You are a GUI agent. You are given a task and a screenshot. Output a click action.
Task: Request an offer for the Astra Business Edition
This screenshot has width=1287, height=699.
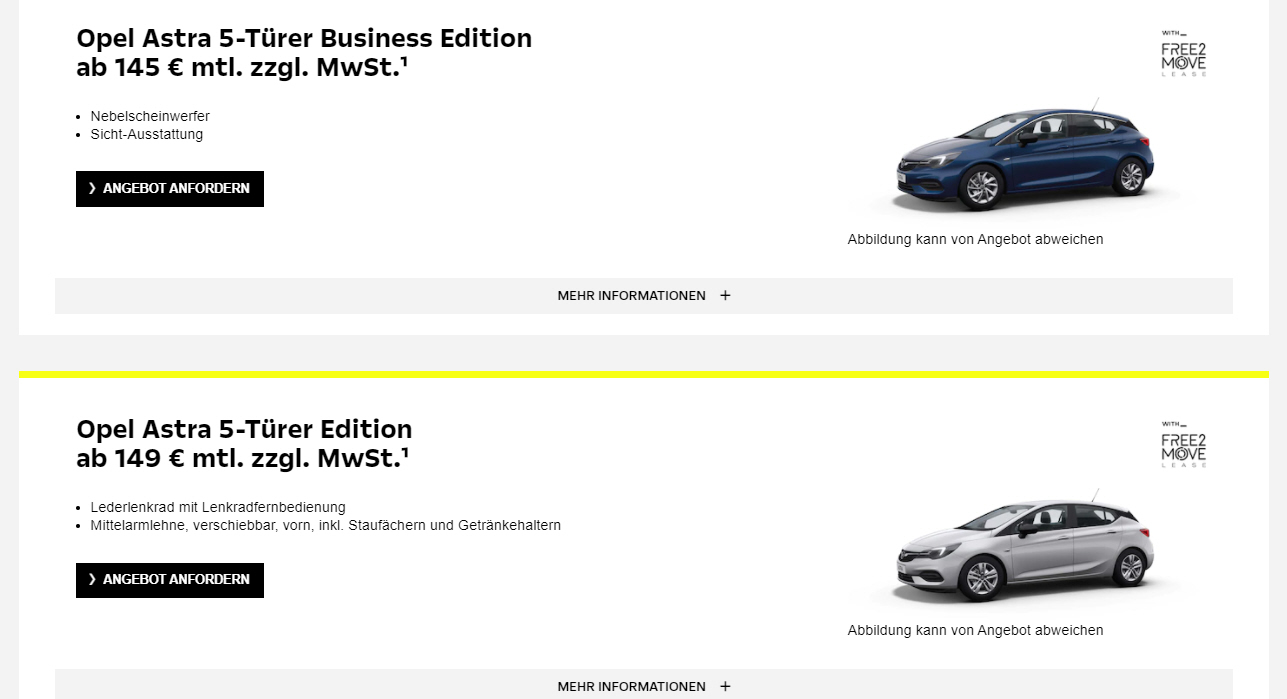[170, 189]
